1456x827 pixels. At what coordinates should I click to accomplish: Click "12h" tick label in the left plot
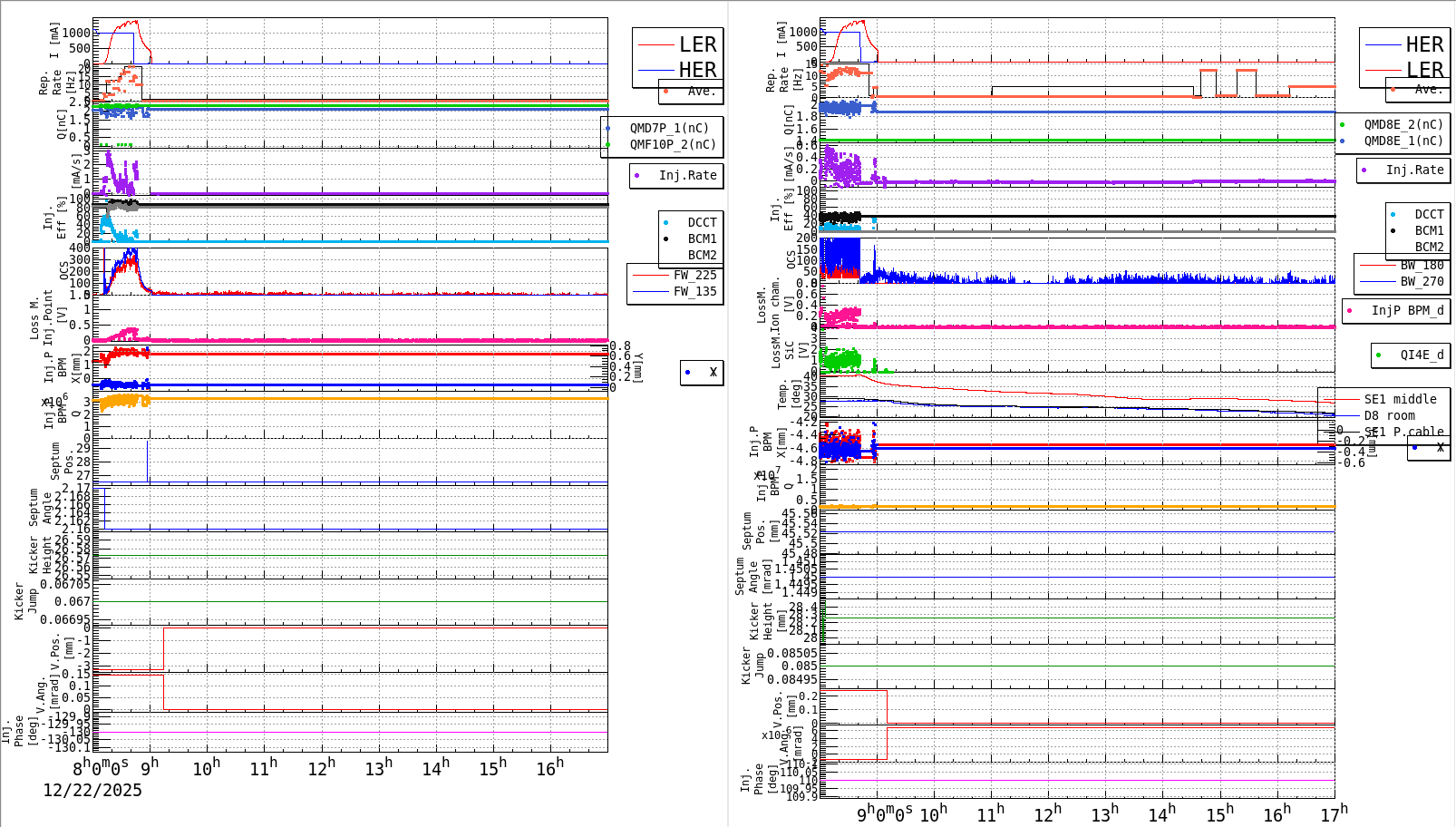[x=321, y=767]
